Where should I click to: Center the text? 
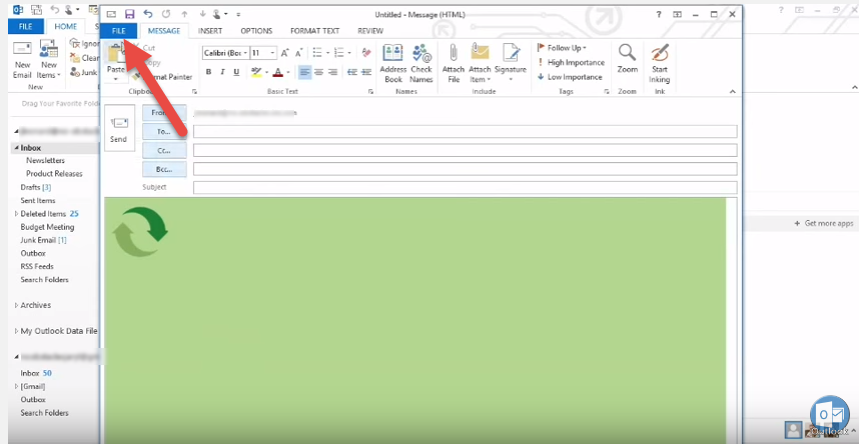[x=319, y=72]
